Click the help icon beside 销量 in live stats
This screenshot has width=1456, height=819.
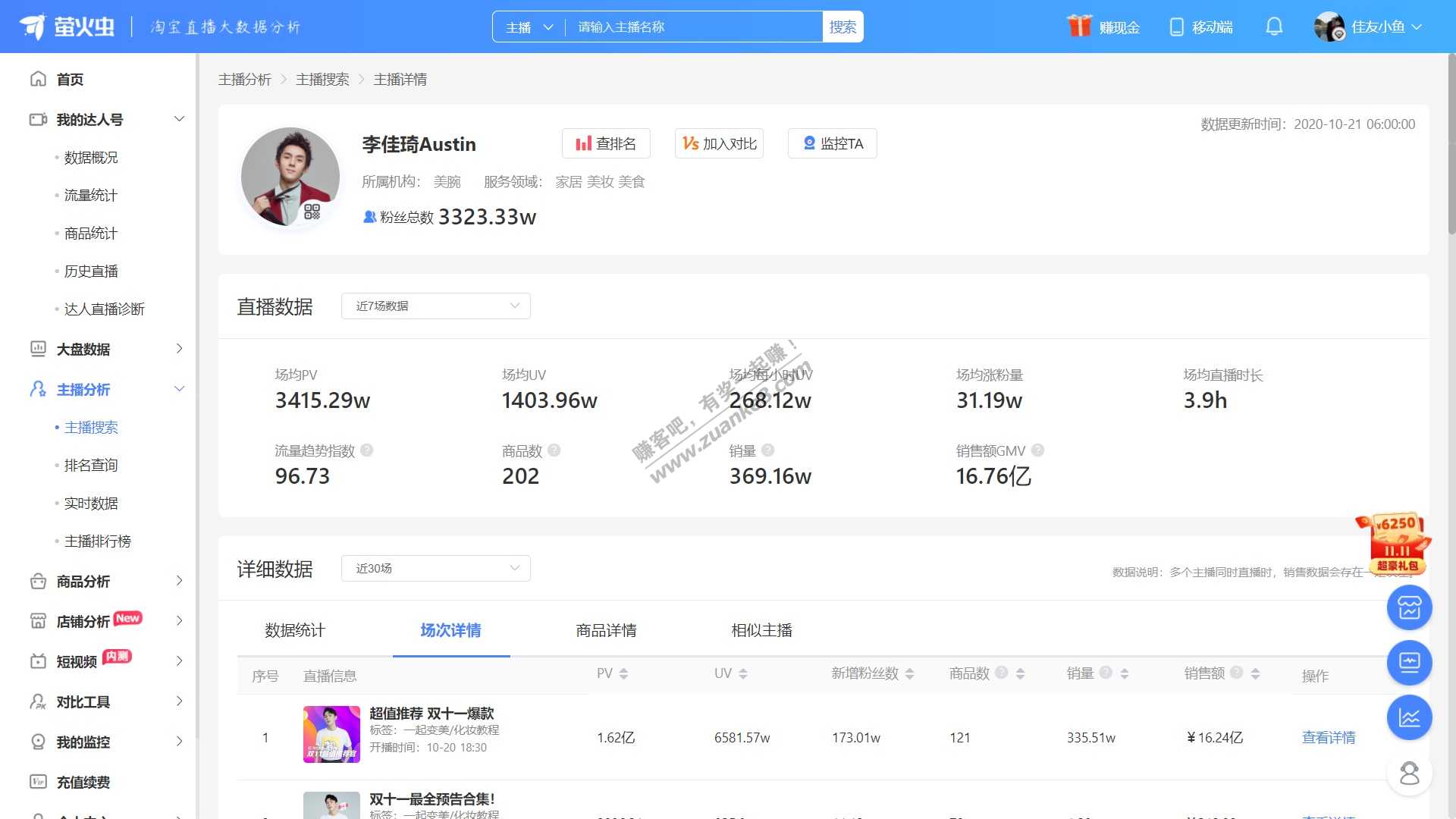click(x=768, y=450)
